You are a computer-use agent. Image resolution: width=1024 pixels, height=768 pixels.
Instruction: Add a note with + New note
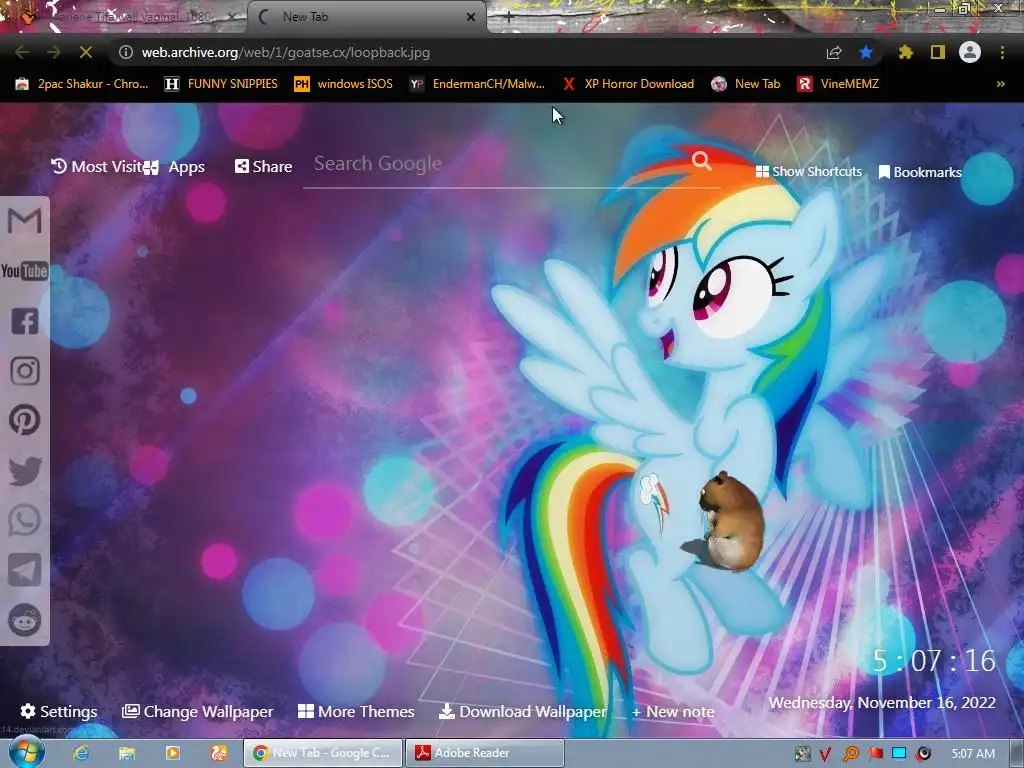click(x=673, y=712)
